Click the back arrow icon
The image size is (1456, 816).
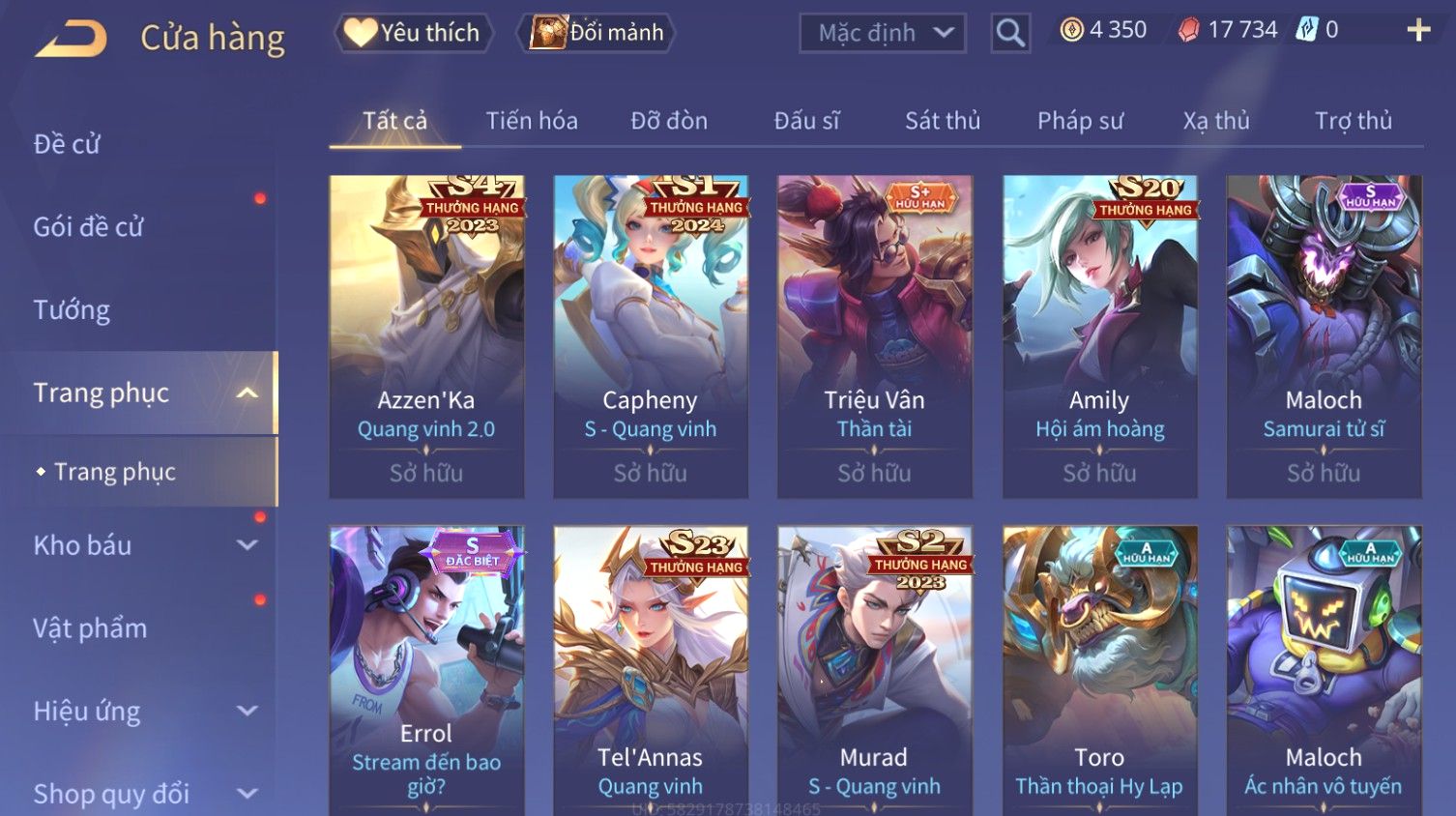click(71, 39)
